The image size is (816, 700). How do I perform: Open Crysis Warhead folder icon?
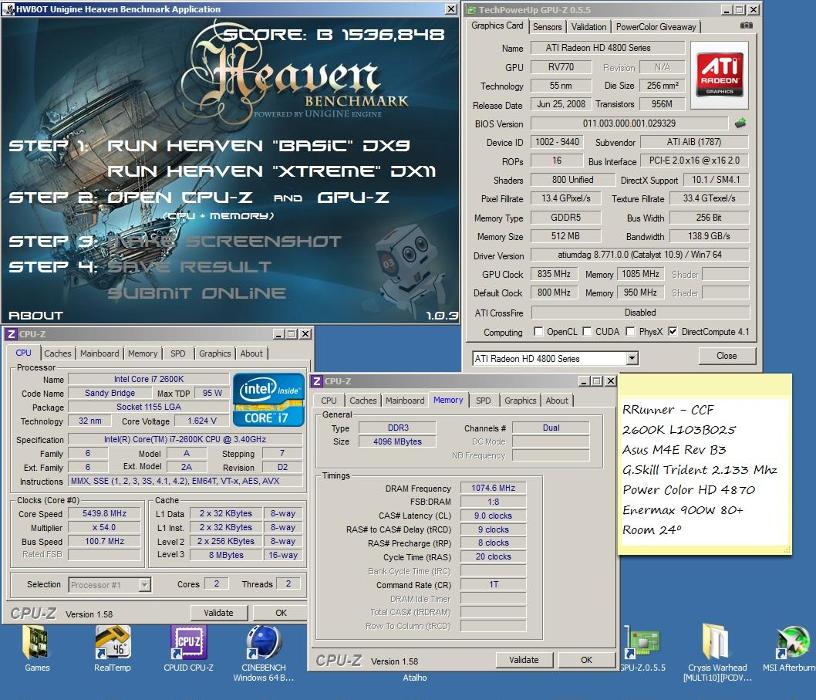click(718, 653)
